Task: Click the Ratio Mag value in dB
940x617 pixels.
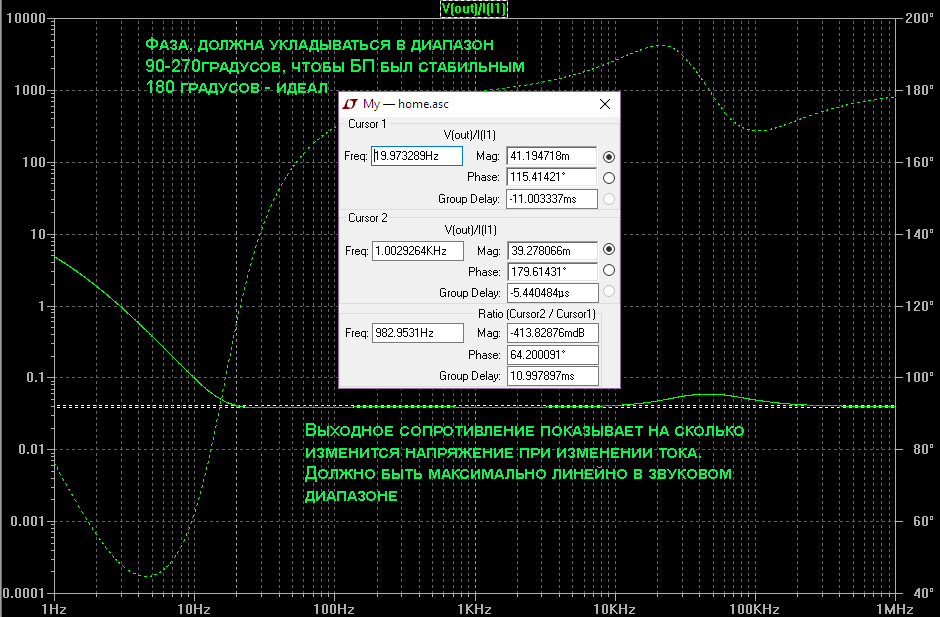Action: [x=551, y=333]
